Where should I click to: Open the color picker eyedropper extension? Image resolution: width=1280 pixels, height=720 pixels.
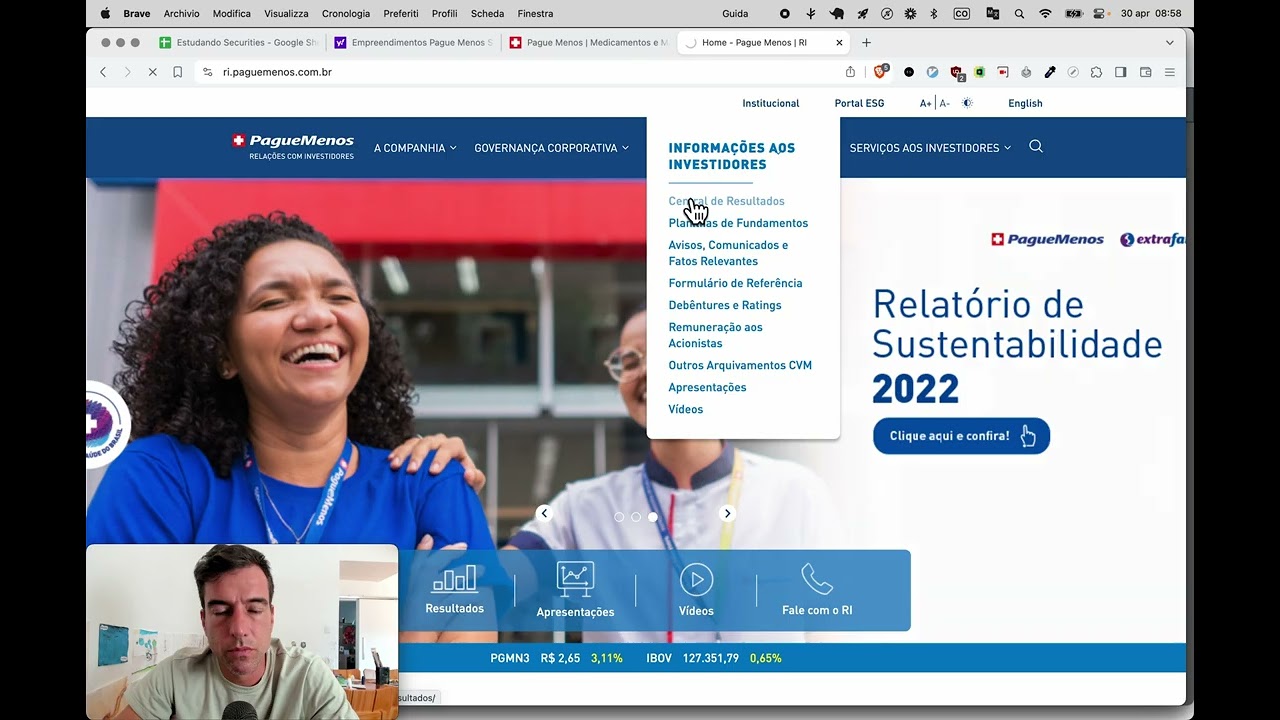(x=1050, y=72)
